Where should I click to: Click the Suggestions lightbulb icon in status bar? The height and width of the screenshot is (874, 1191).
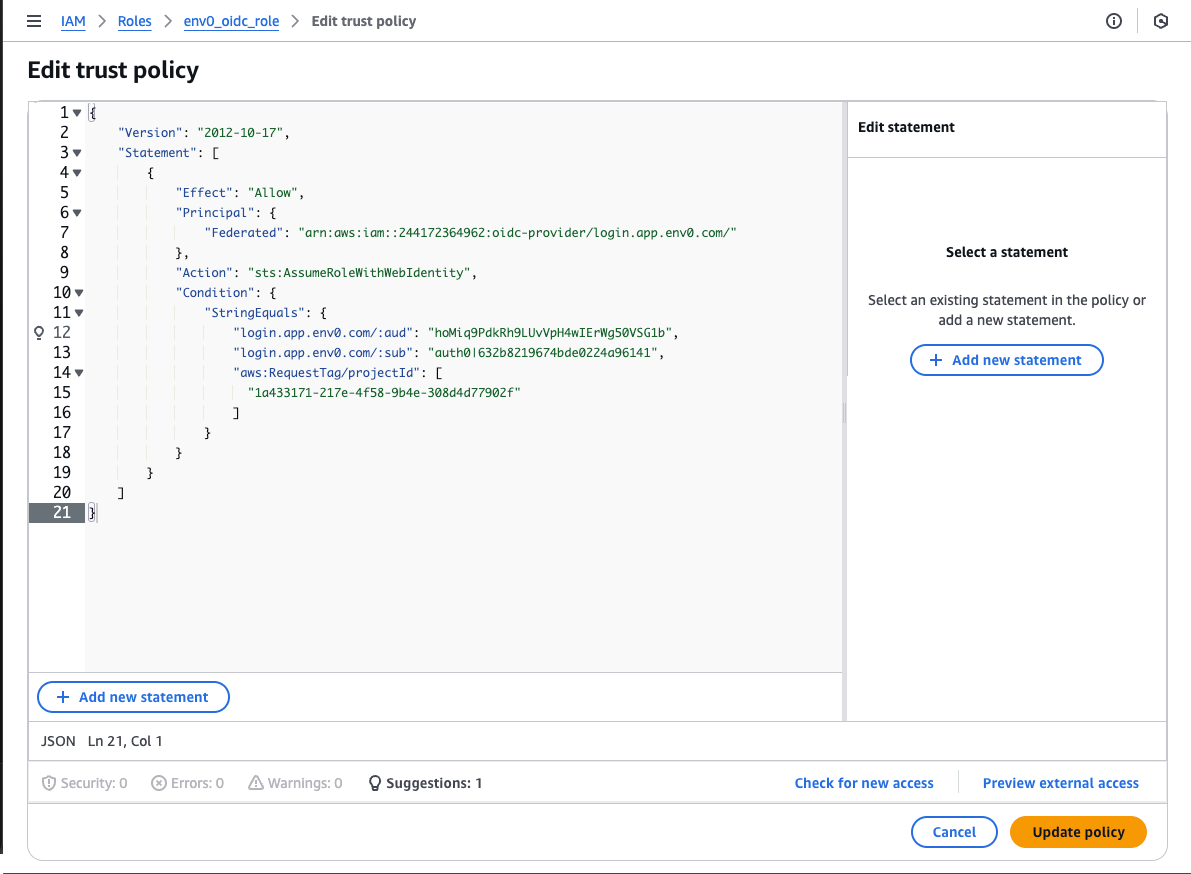coord(374,783)
